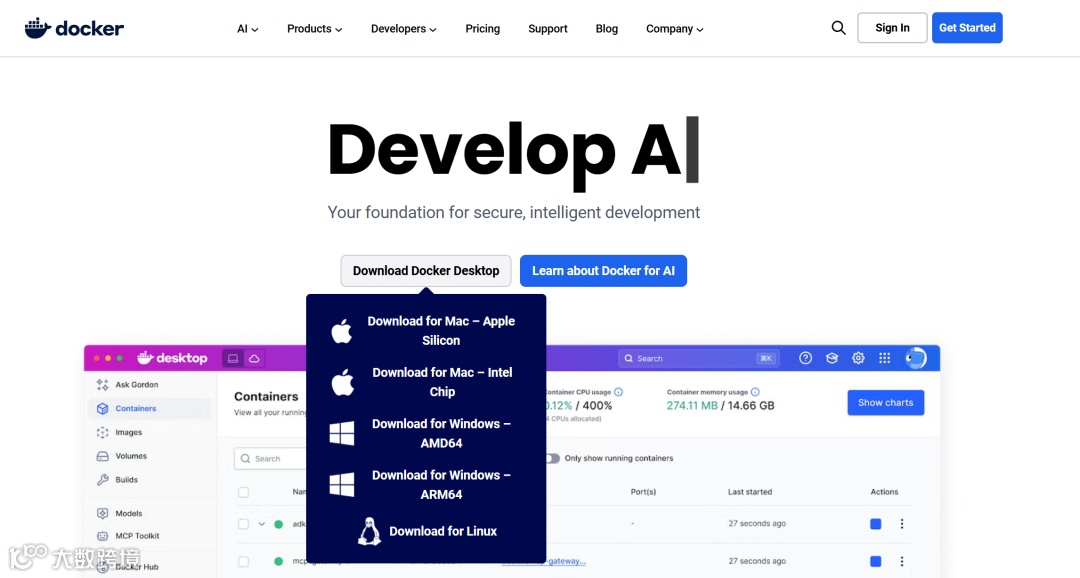The height and width of the screenshot is (578, 1080).
Task: Click the Docker whale logo
Action: click(x=74, y=28)
